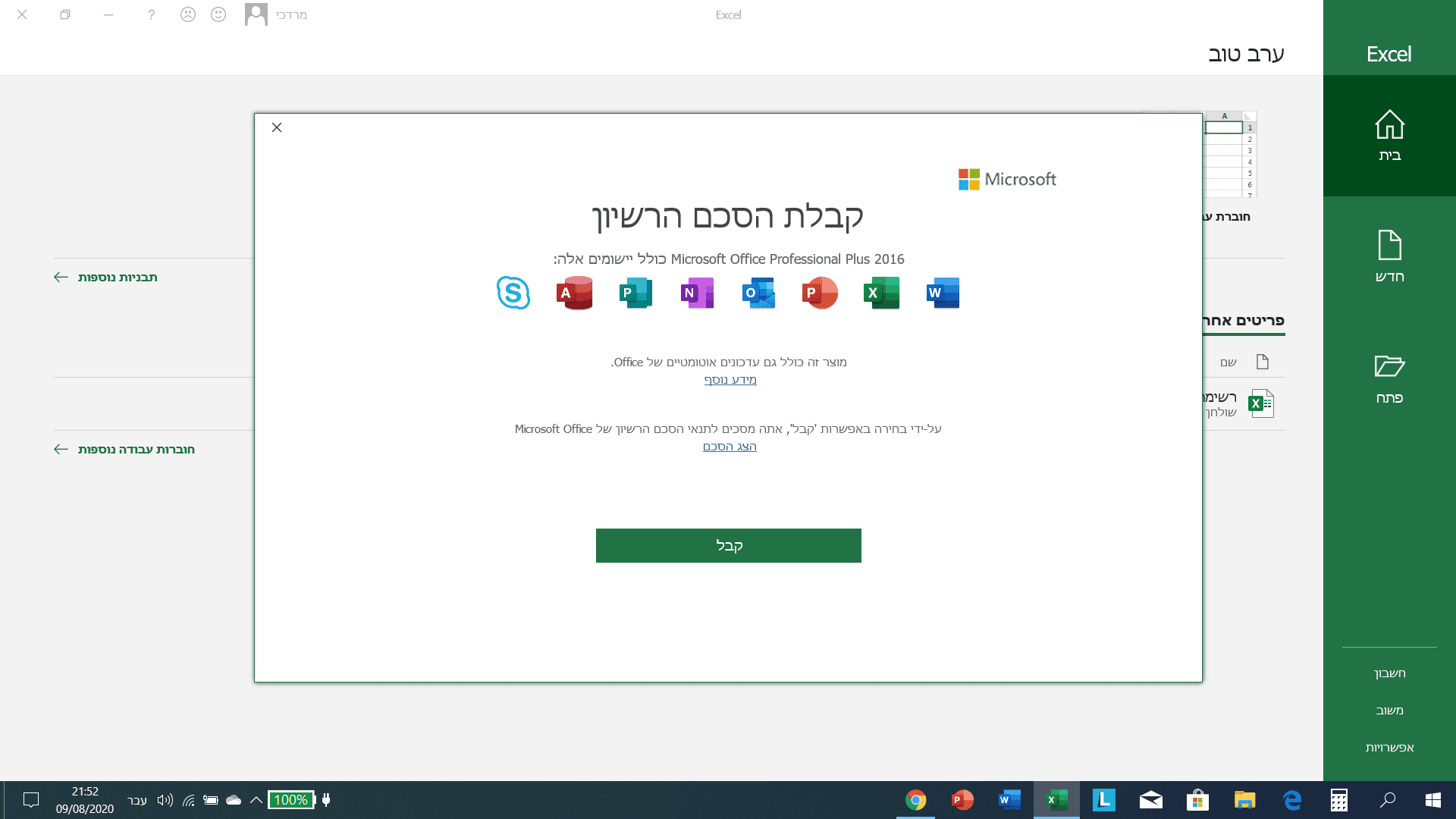
Task: Open the מרדכי account avatar
Action: pyautogui.click(x=256, y=14)
